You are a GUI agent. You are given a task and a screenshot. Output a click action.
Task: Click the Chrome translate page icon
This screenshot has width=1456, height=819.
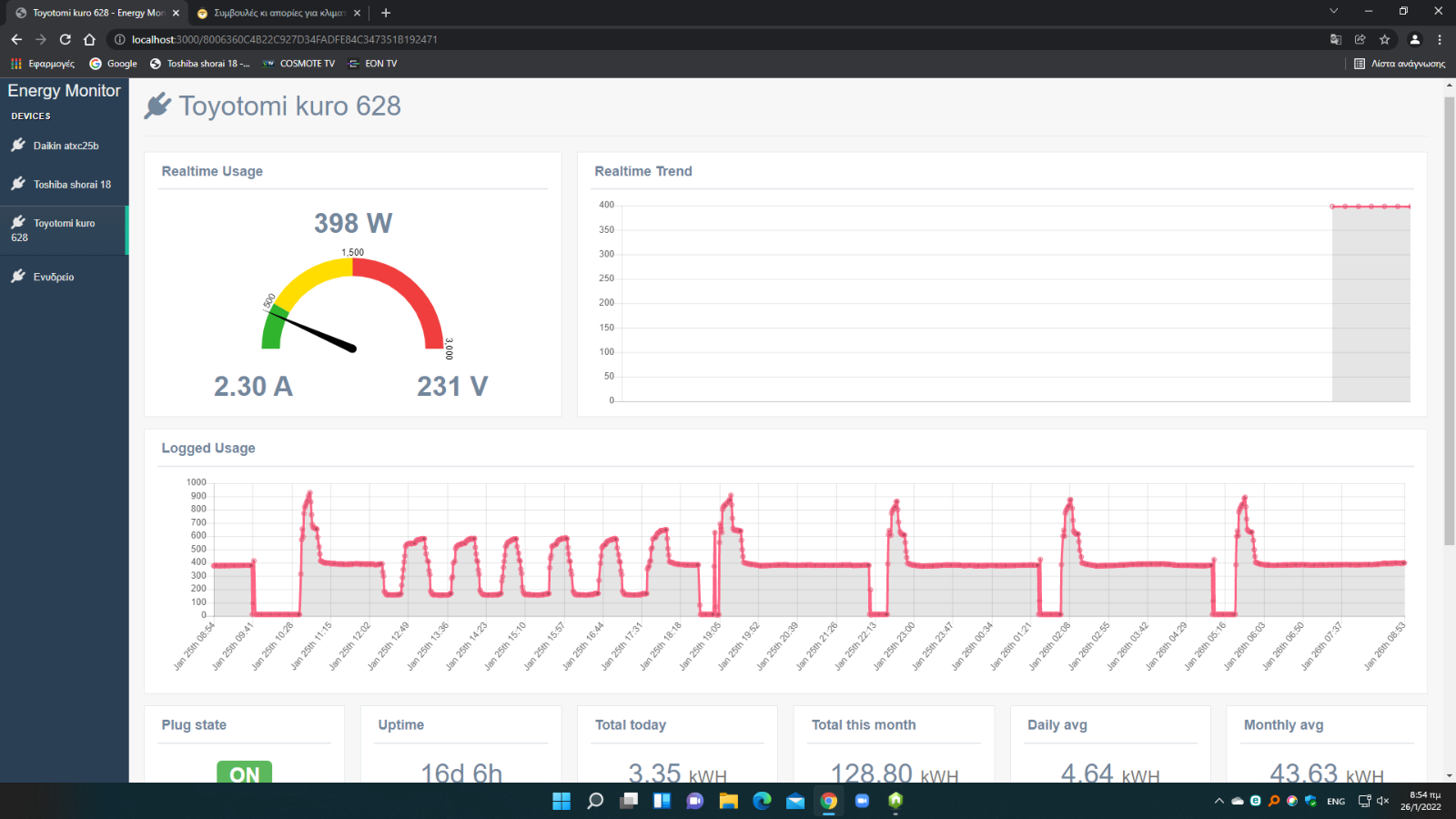(1336, 39)
